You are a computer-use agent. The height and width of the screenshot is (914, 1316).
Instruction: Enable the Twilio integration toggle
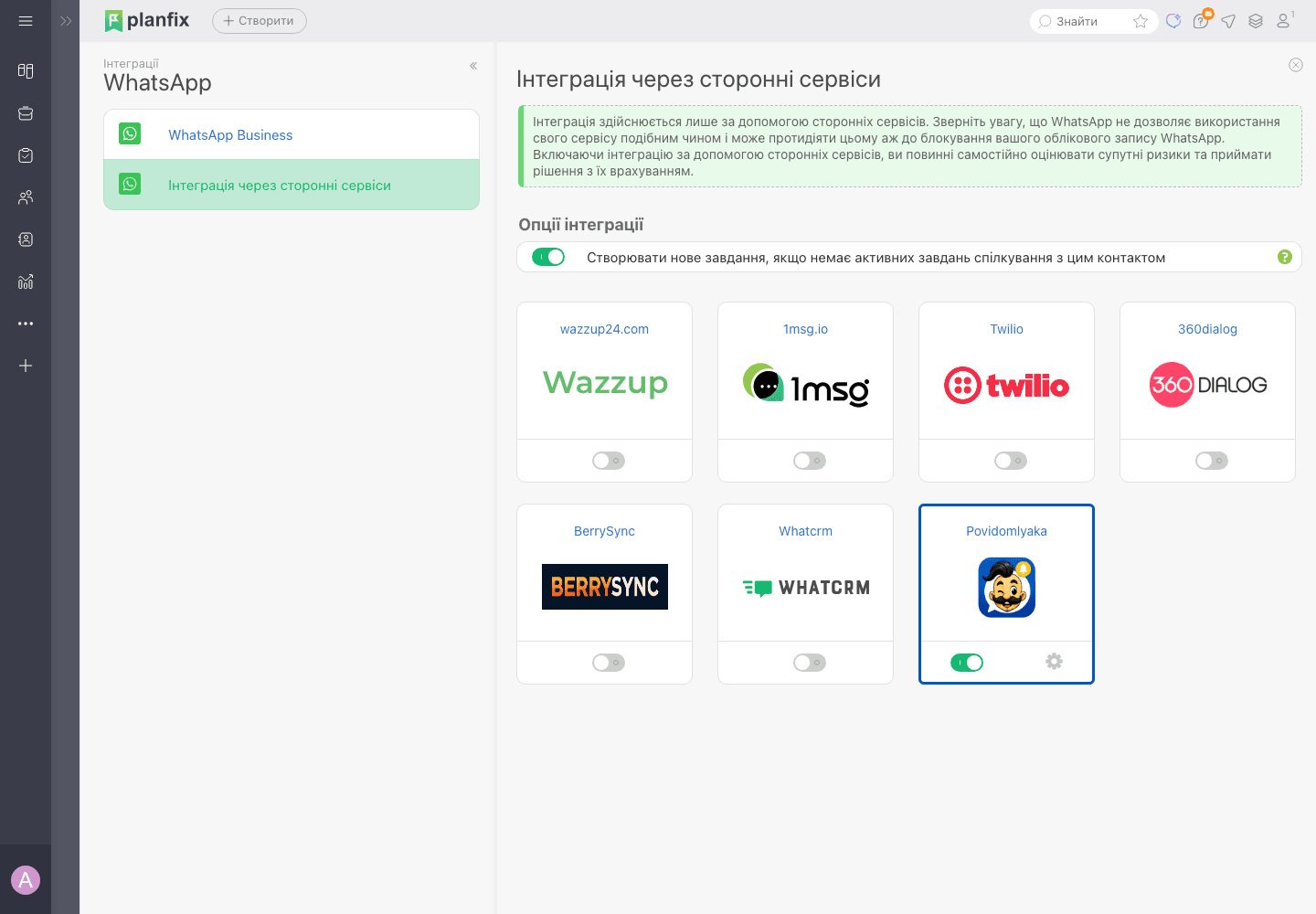point(1011,461)
